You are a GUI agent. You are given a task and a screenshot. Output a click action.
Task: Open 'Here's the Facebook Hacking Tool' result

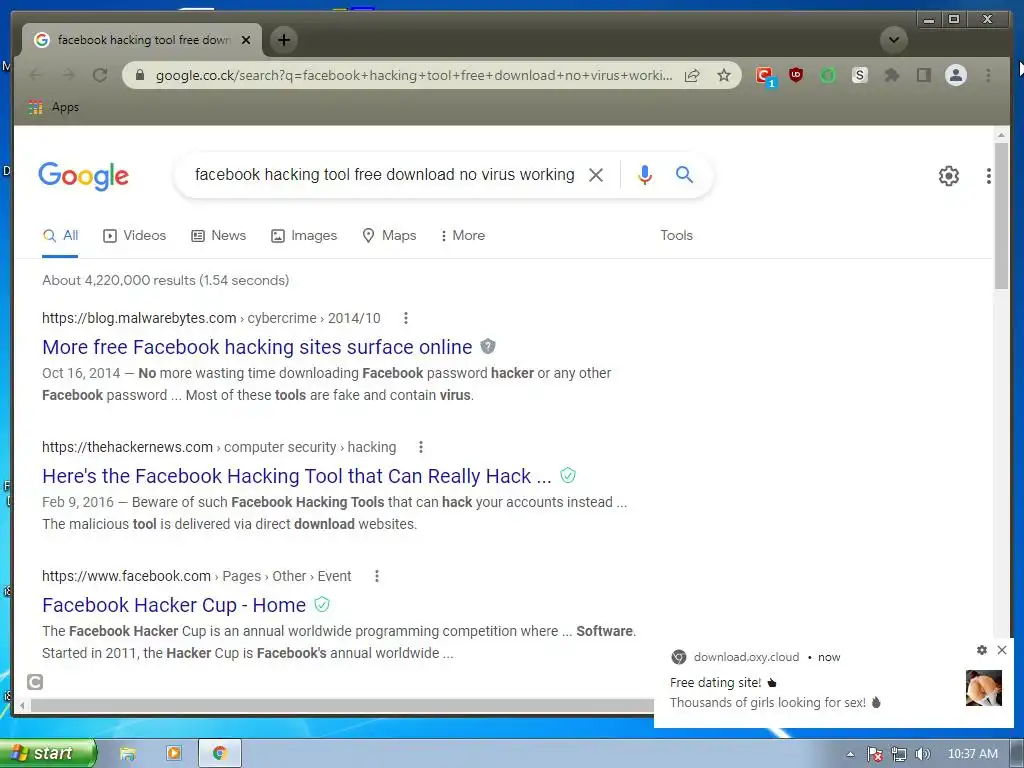point(296,476)
